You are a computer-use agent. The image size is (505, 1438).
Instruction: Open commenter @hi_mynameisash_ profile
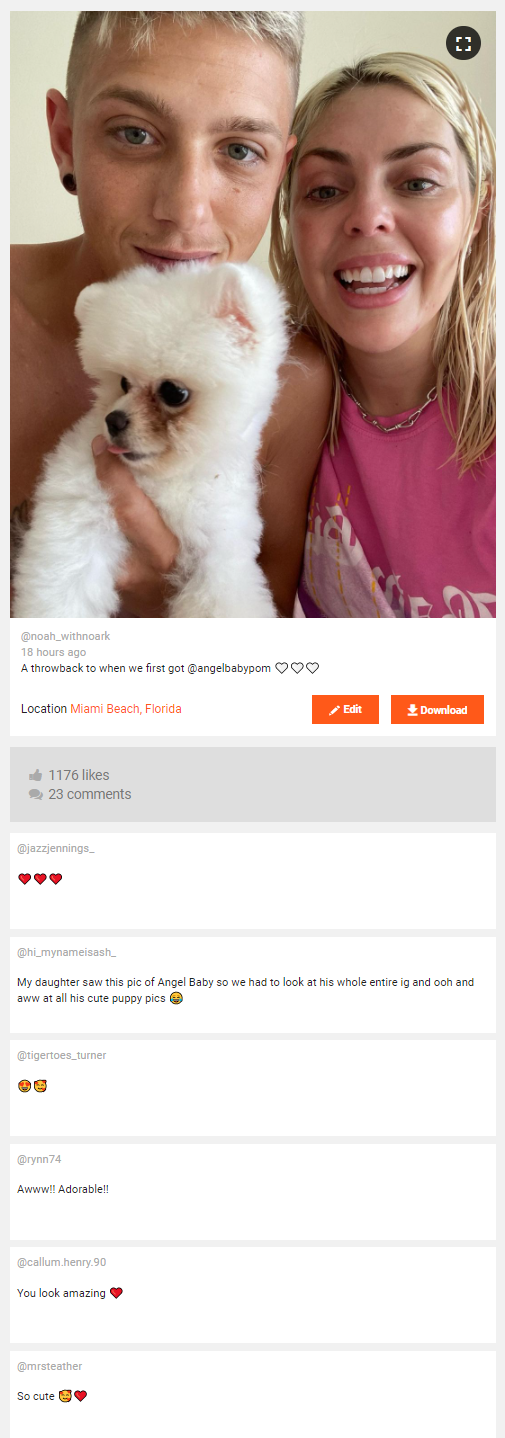[x=66, y=952]
